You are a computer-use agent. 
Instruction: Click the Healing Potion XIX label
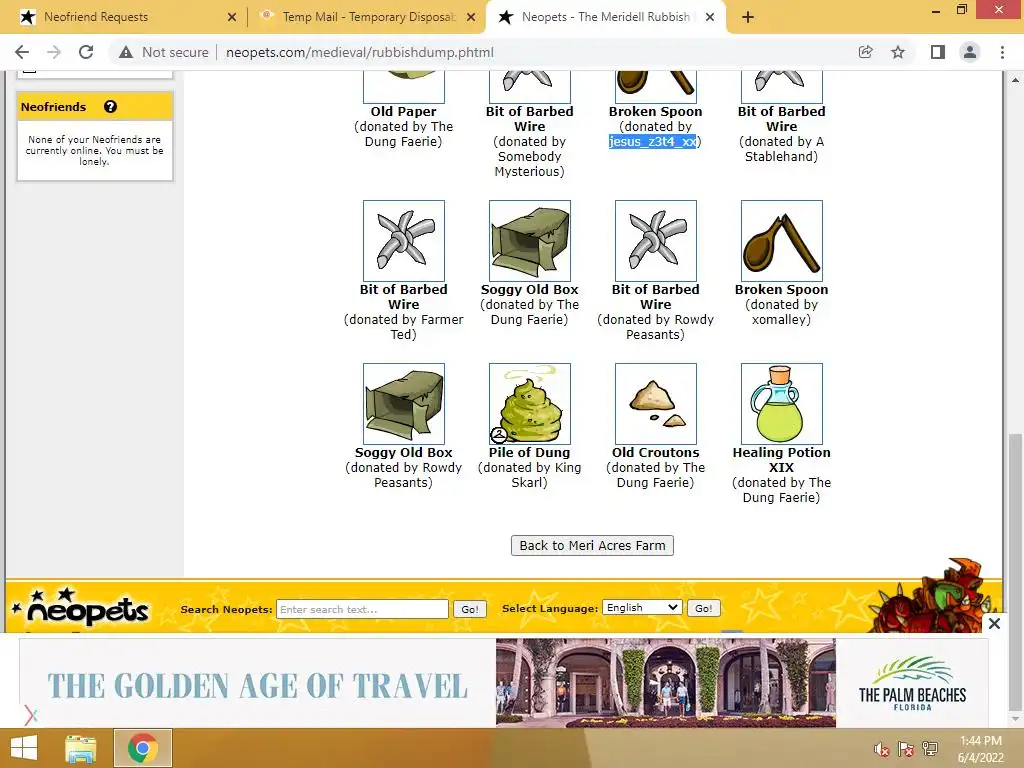[x=782, y=460]
